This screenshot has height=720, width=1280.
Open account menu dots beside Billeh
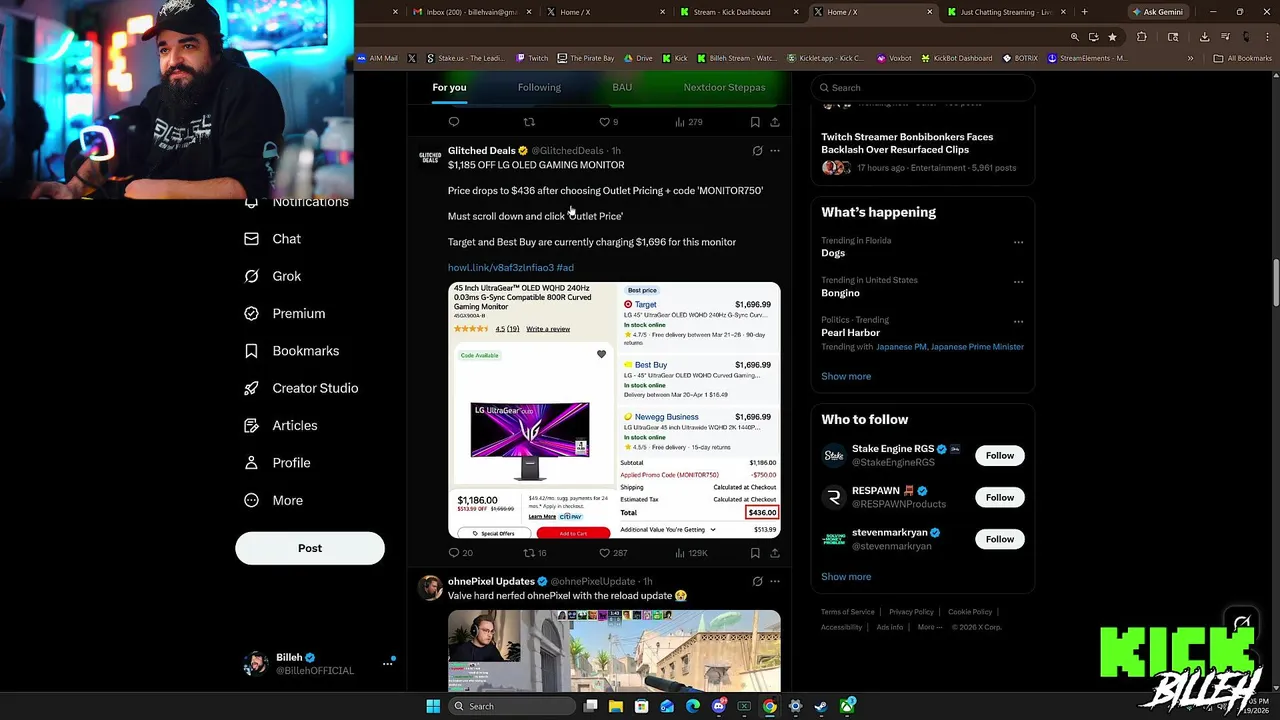(x=388, y=663)
